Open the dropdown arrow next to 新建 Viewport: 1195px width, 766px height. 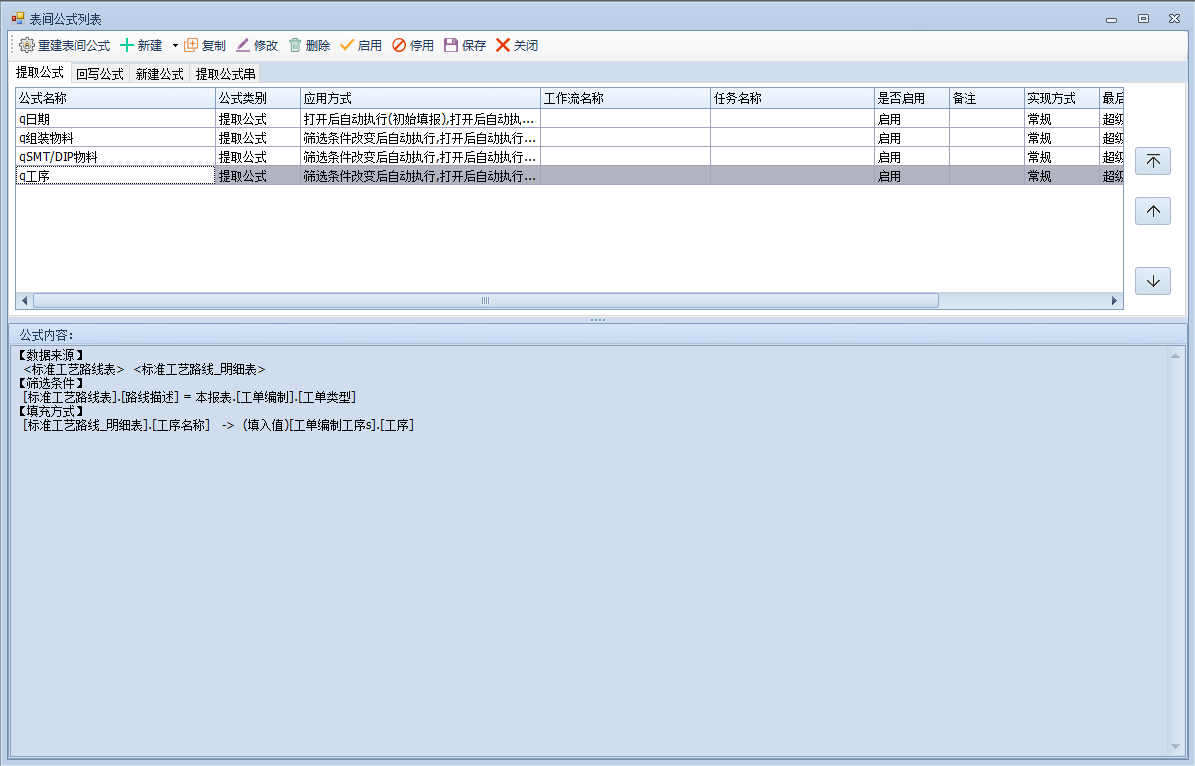click(175, 45)
